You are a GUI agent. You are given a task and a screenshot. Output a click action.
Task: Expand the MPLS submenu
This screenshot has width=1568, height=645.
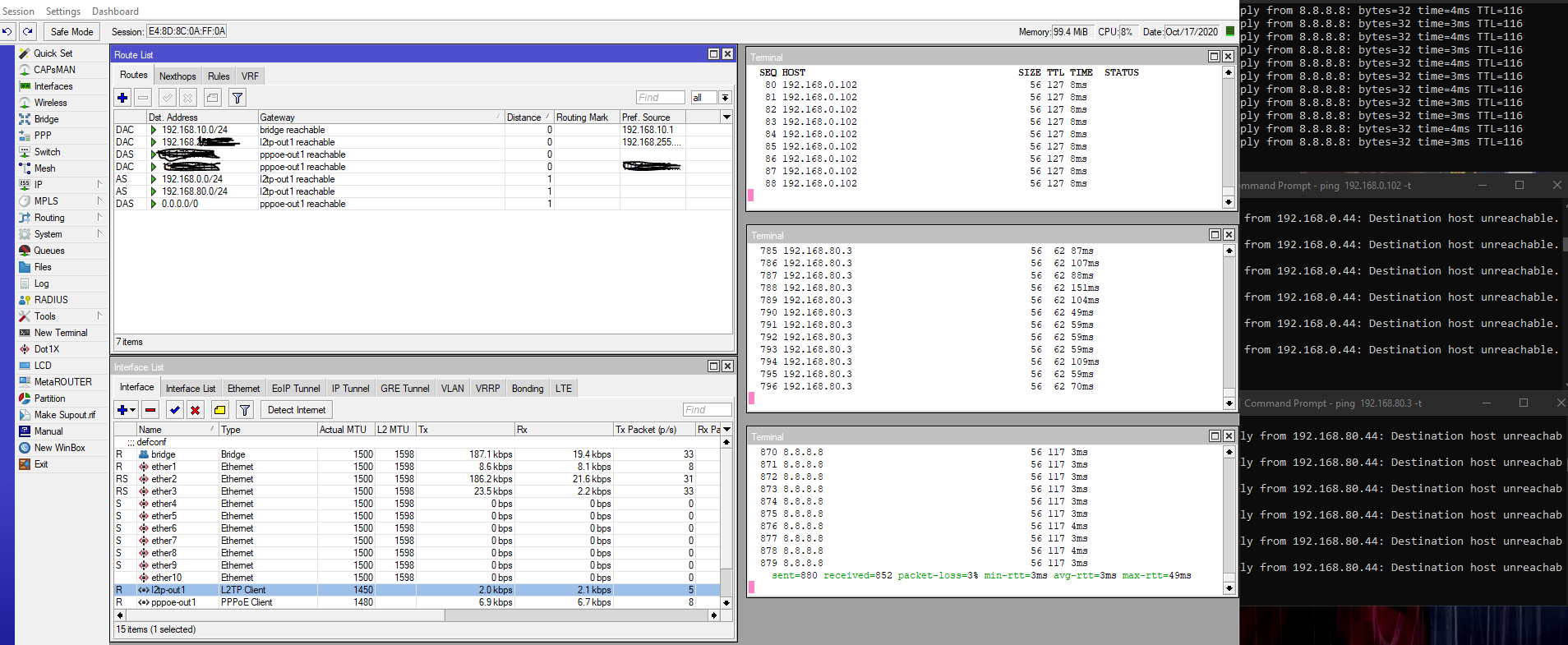pyautogui.click(x=99, y=201)
